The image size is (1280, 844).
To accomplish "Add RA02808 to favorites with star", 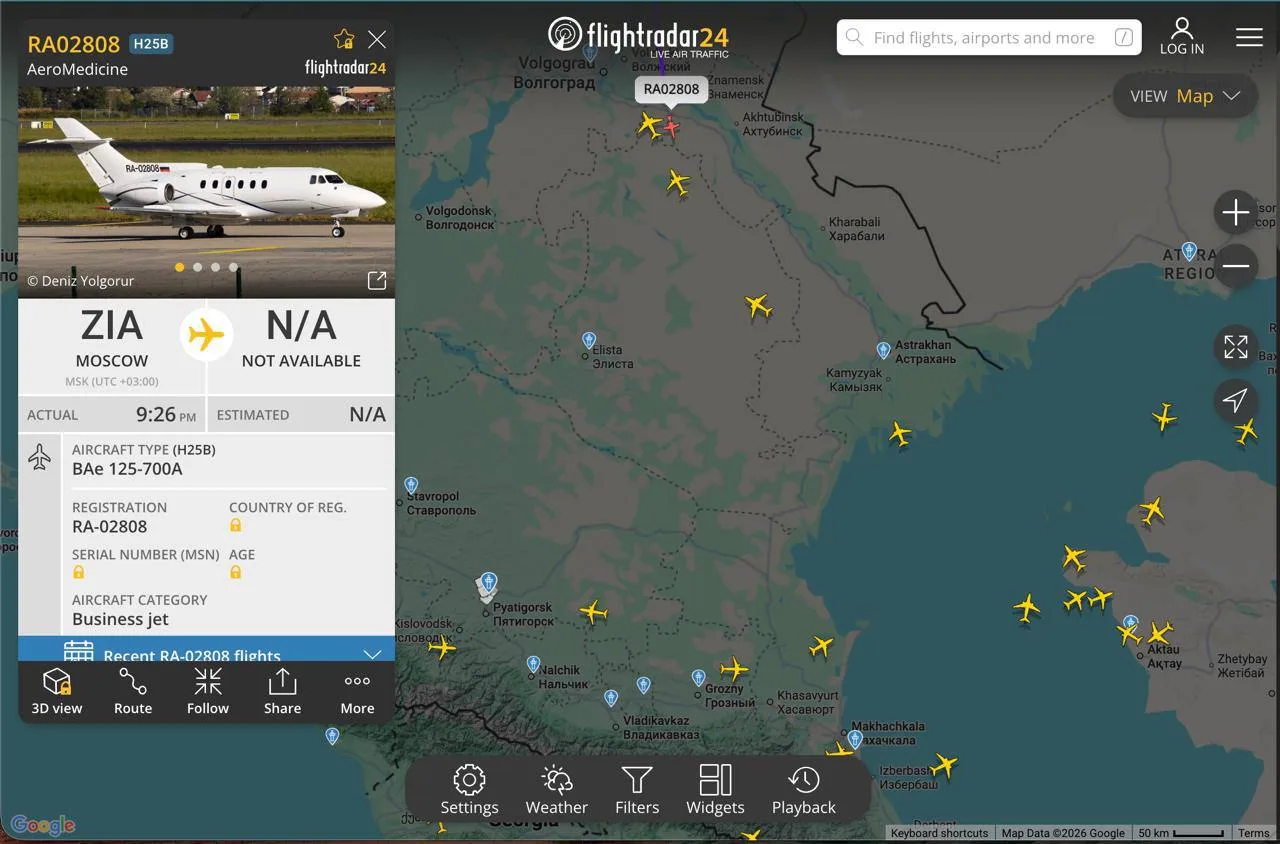I will (x=344, y=39).
